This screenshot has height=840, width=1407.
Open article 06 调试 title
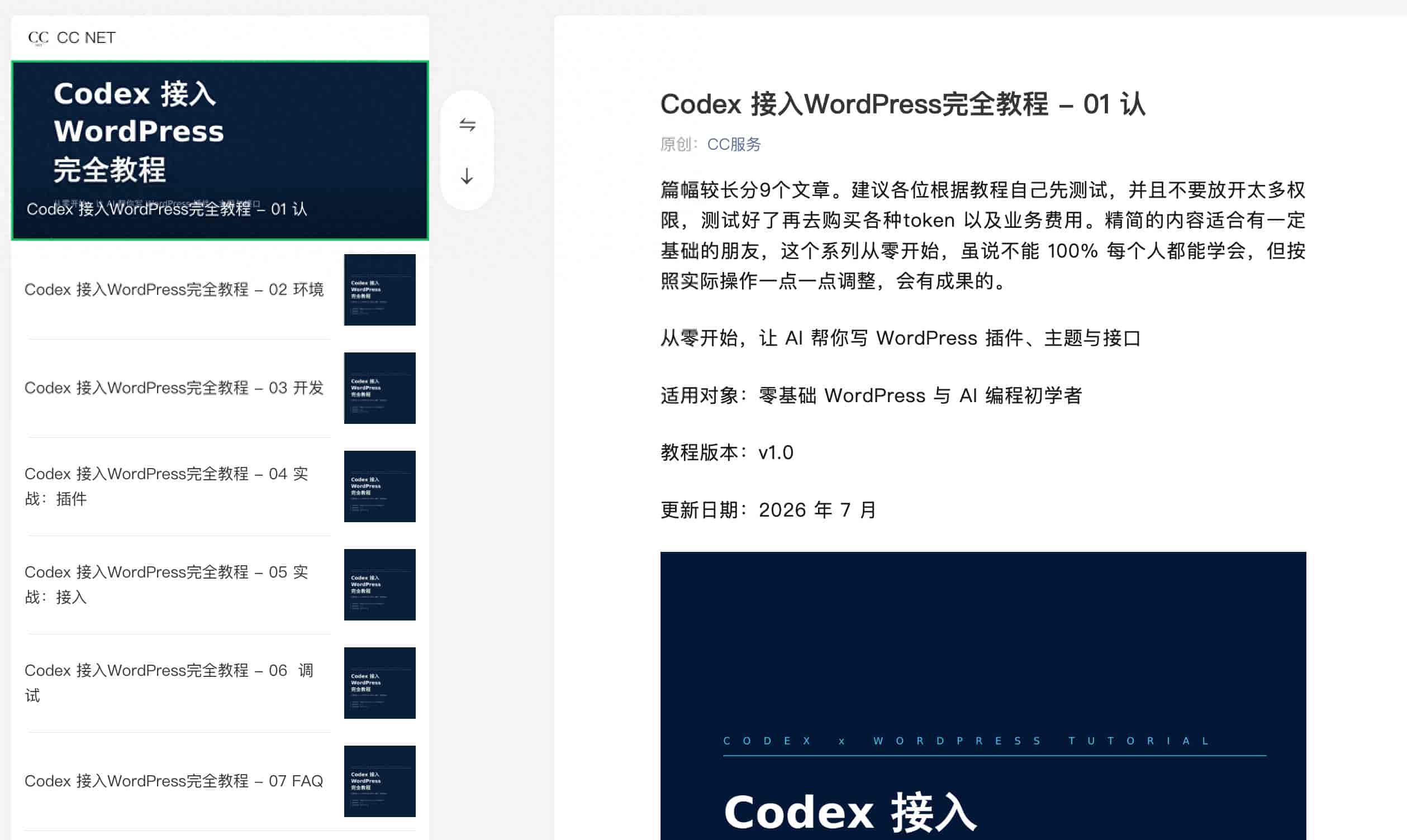169,683
